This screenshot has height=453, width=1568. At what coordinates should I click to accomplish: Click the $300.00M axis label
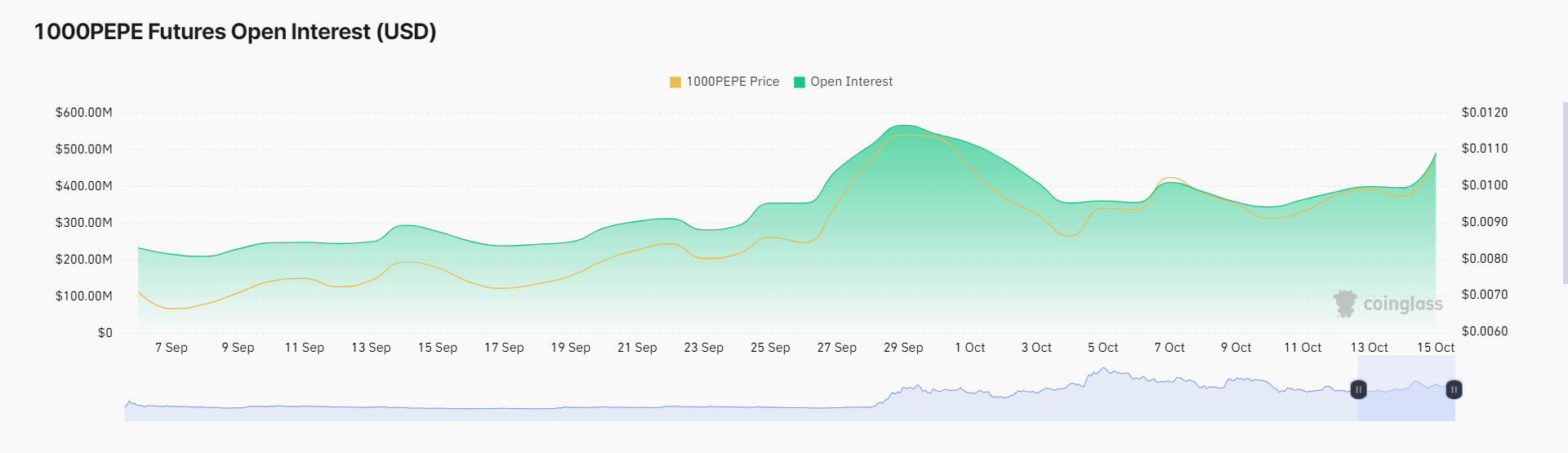pos(84,223)
